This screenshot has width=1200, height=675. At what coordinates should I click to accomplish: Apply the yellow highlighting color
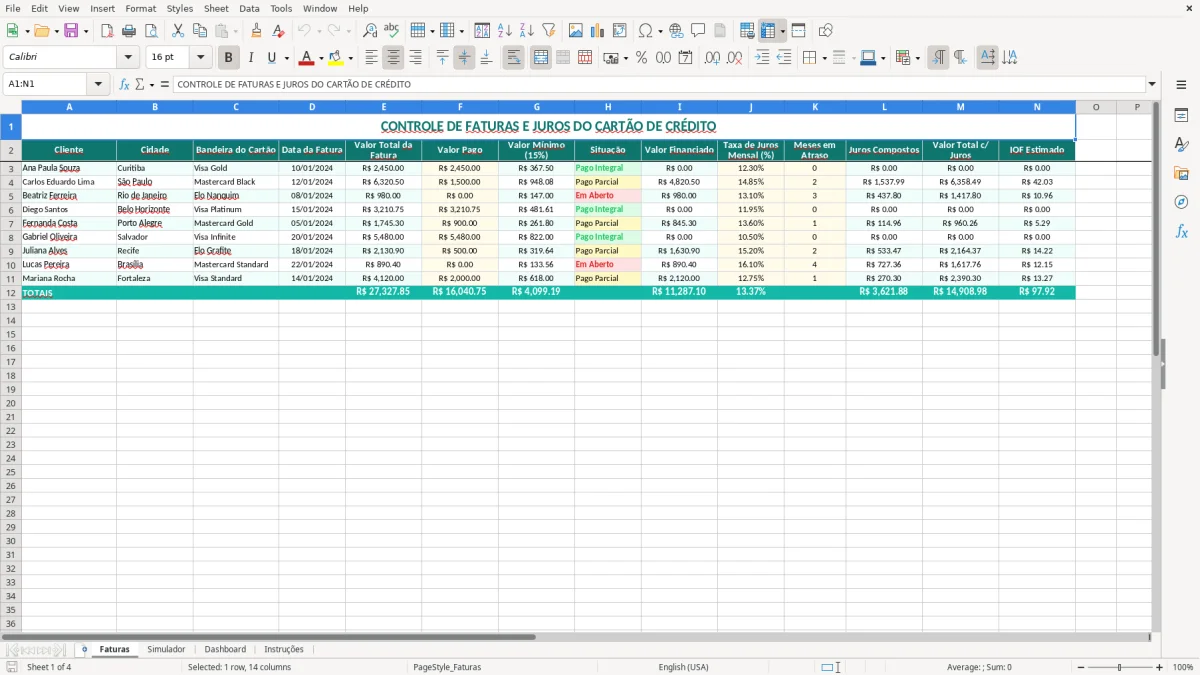[x=335, y=58]
